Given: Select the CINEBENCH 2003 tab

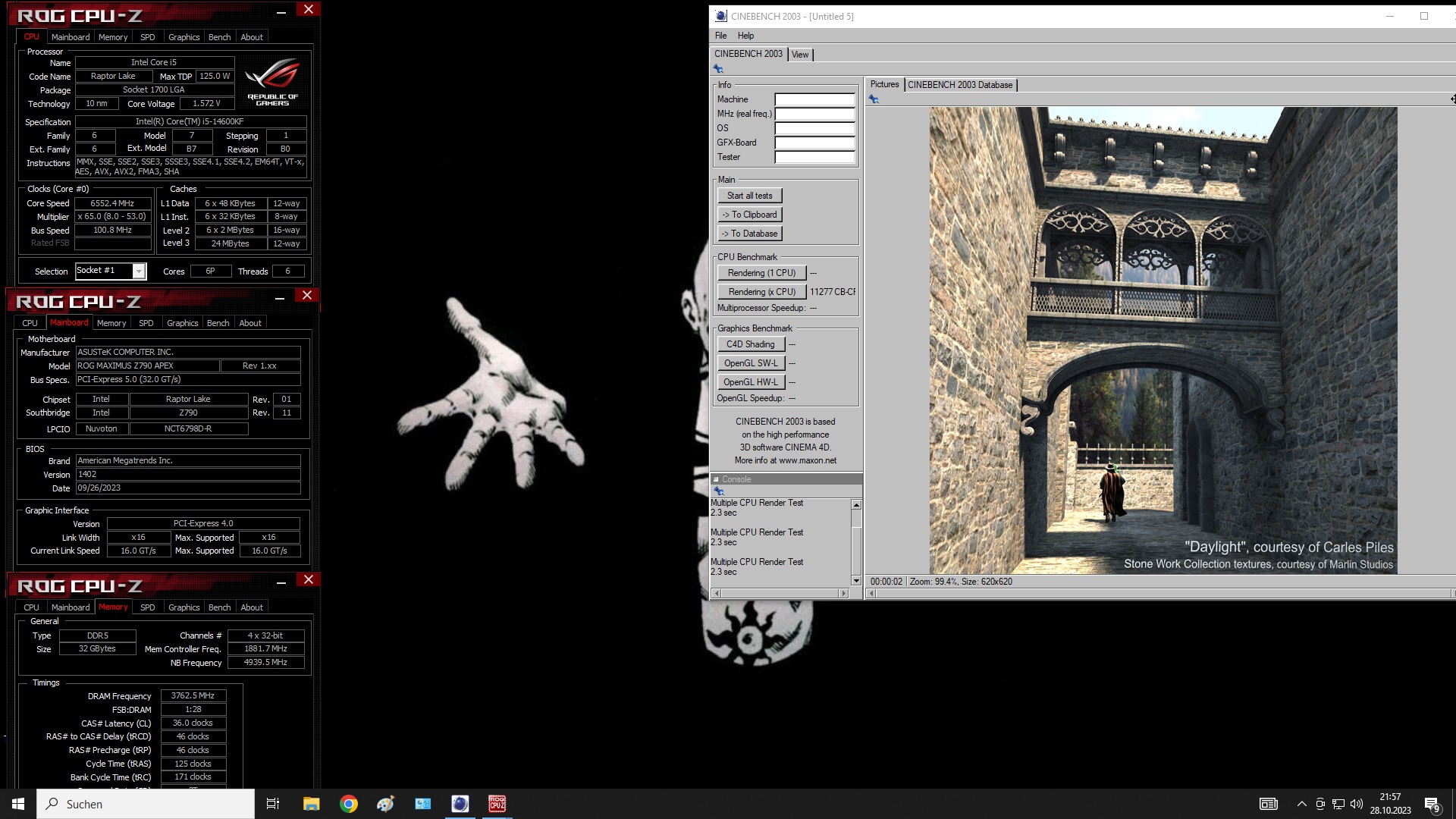Looking at the screenshot, I should [x=748, y=54].
